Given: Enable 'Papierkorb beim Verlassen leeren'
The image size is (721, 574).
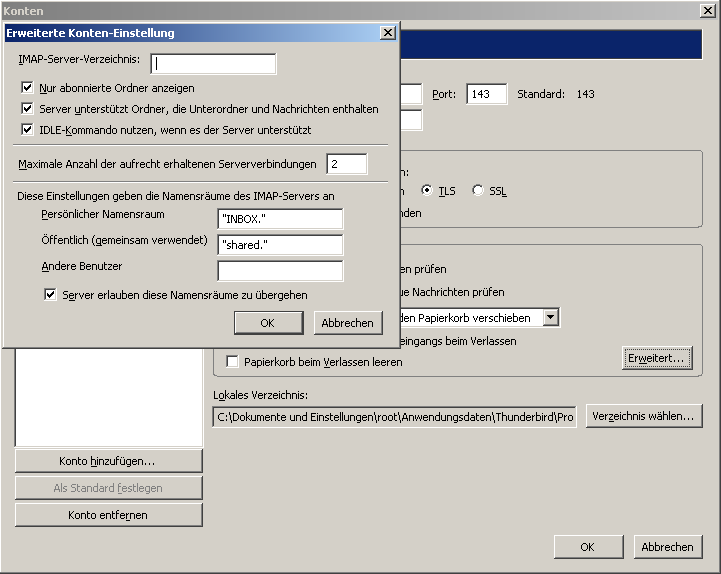Looking at the screenshot, I should (234, 362).
